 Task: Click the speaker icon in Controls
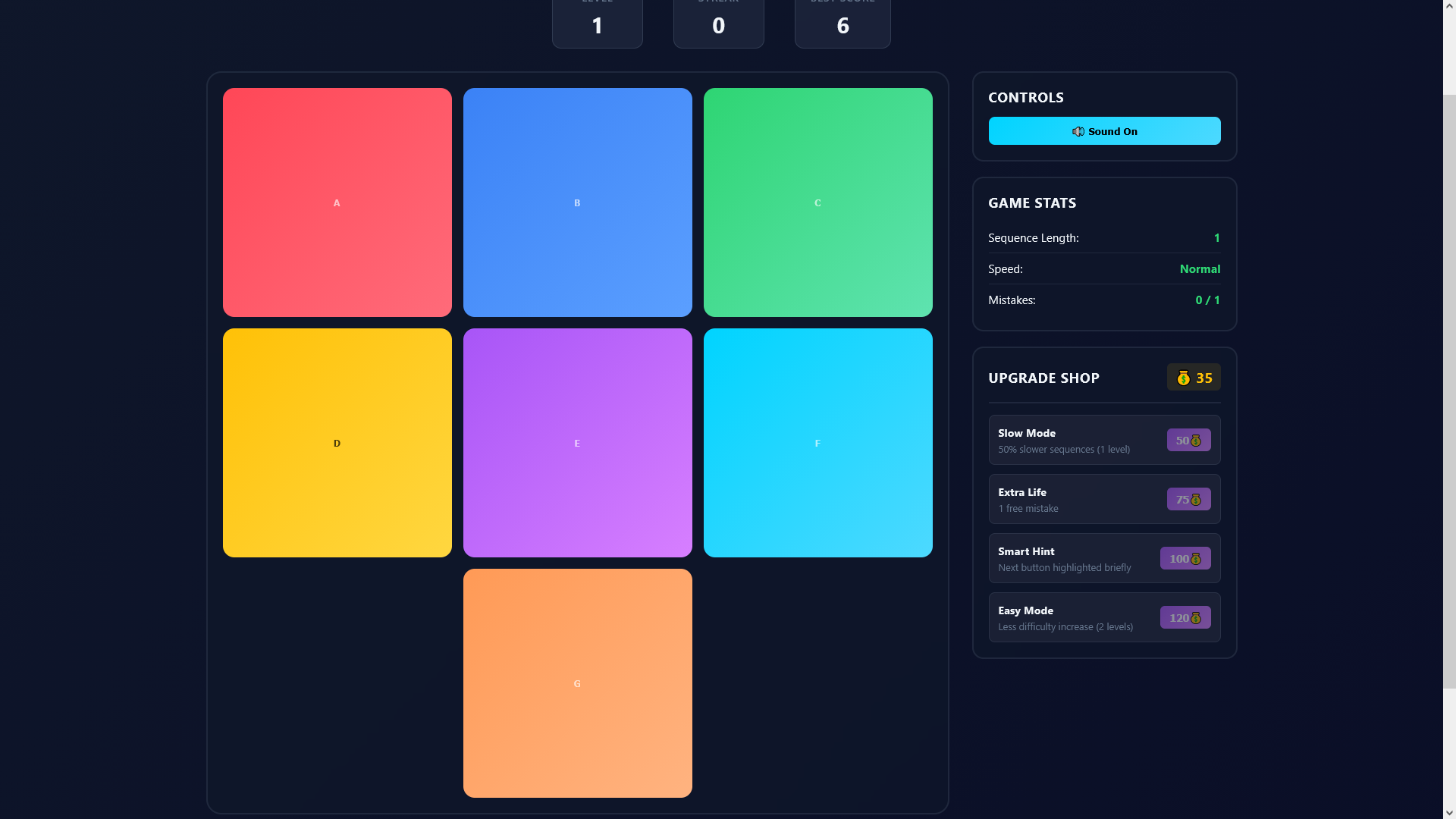(x=1078, y=132)
